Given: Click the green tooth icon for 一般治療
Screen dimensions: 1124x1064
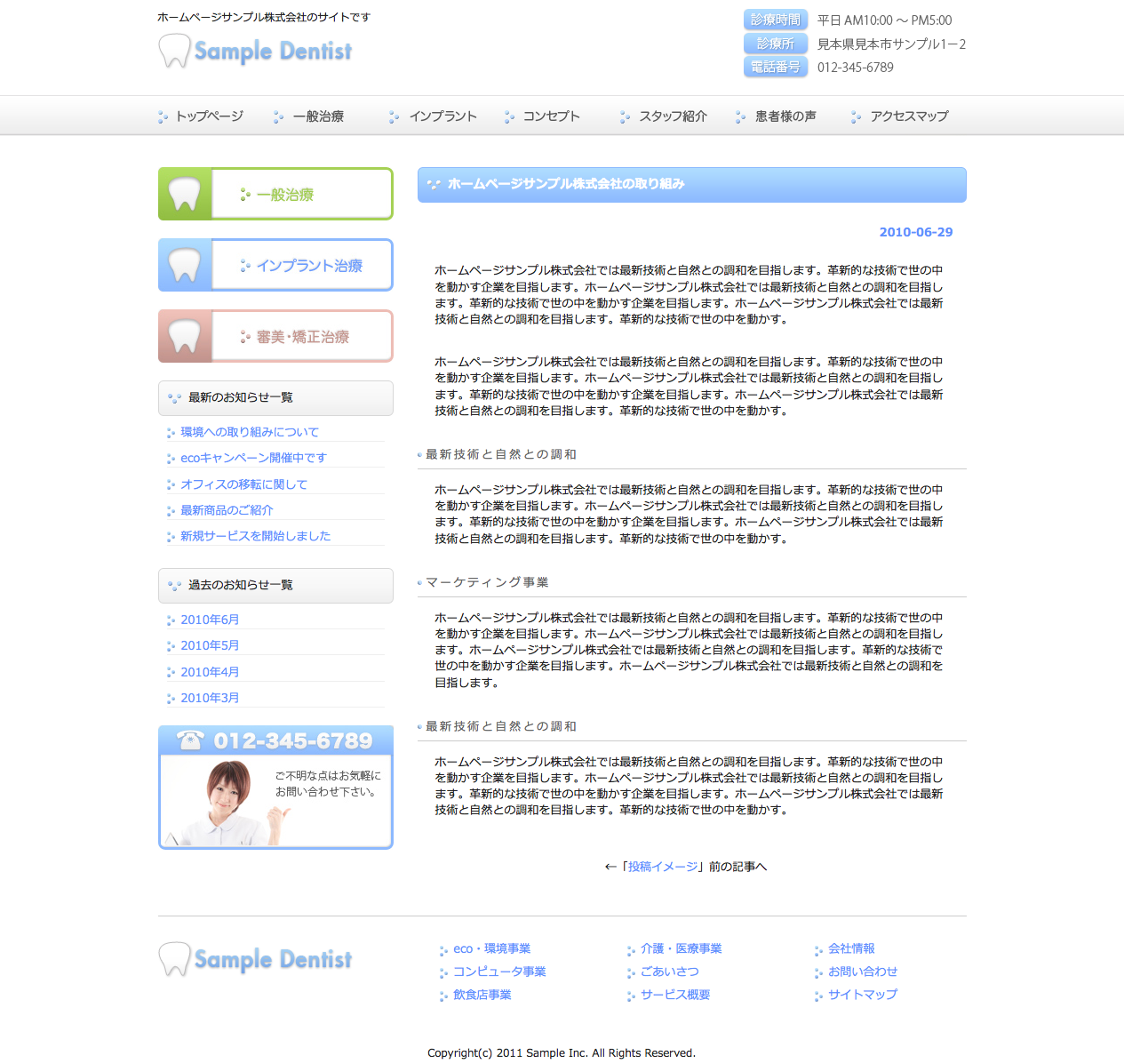Looking at the screenshot, I should pos(185,194).
